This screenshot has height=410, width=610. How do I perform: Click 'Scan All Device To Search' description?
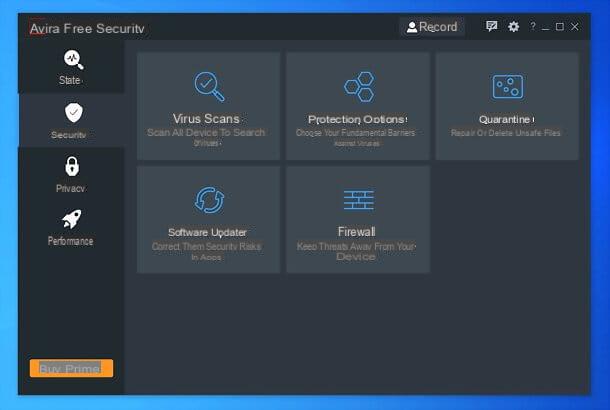click(x=206, y=132)
